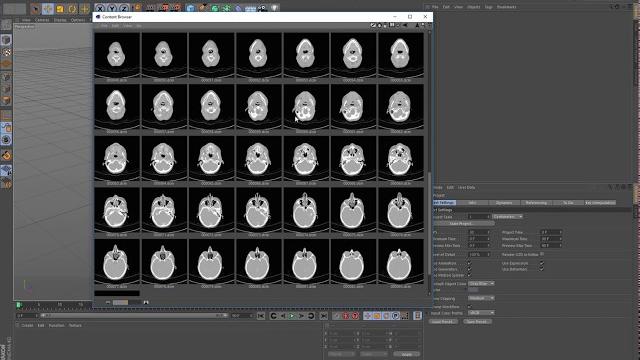Click the coordinate system icon beside Z axis
Screen dimensions: 640x360
(138, 7)
